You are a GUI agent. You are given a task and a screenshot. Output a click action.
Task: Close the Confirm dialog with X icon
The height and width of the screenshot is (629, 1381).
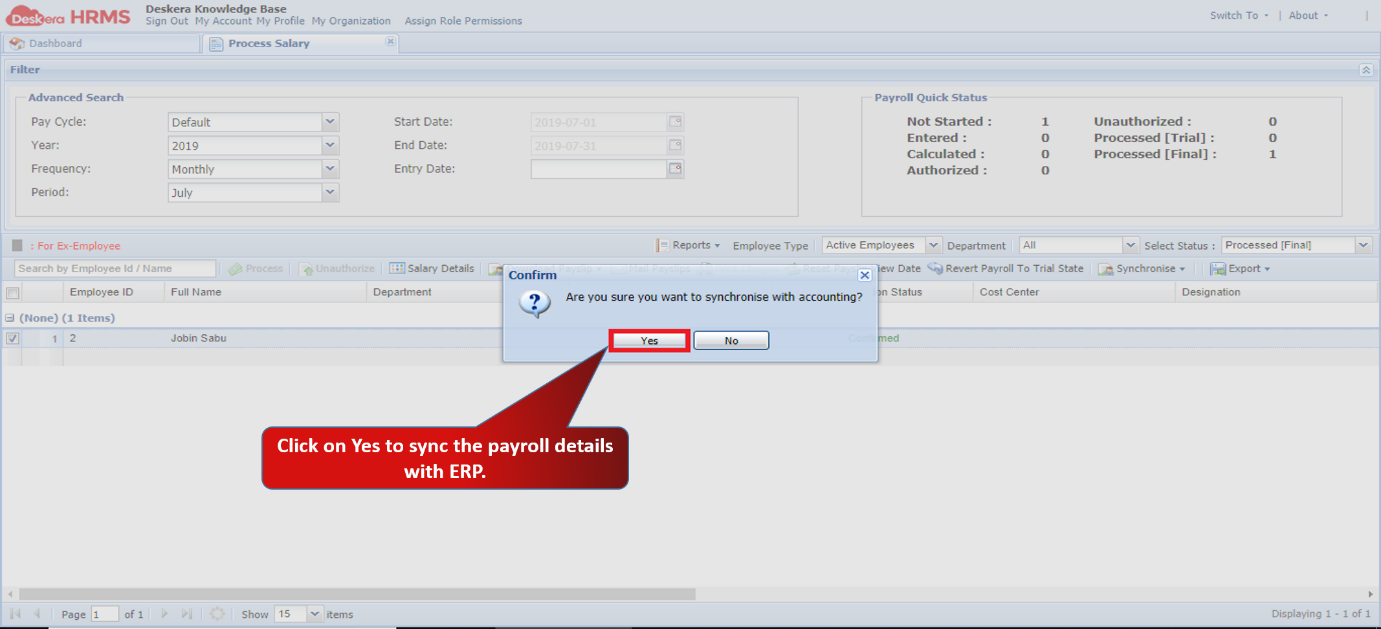pyautogui.click(x=865, y=274)
